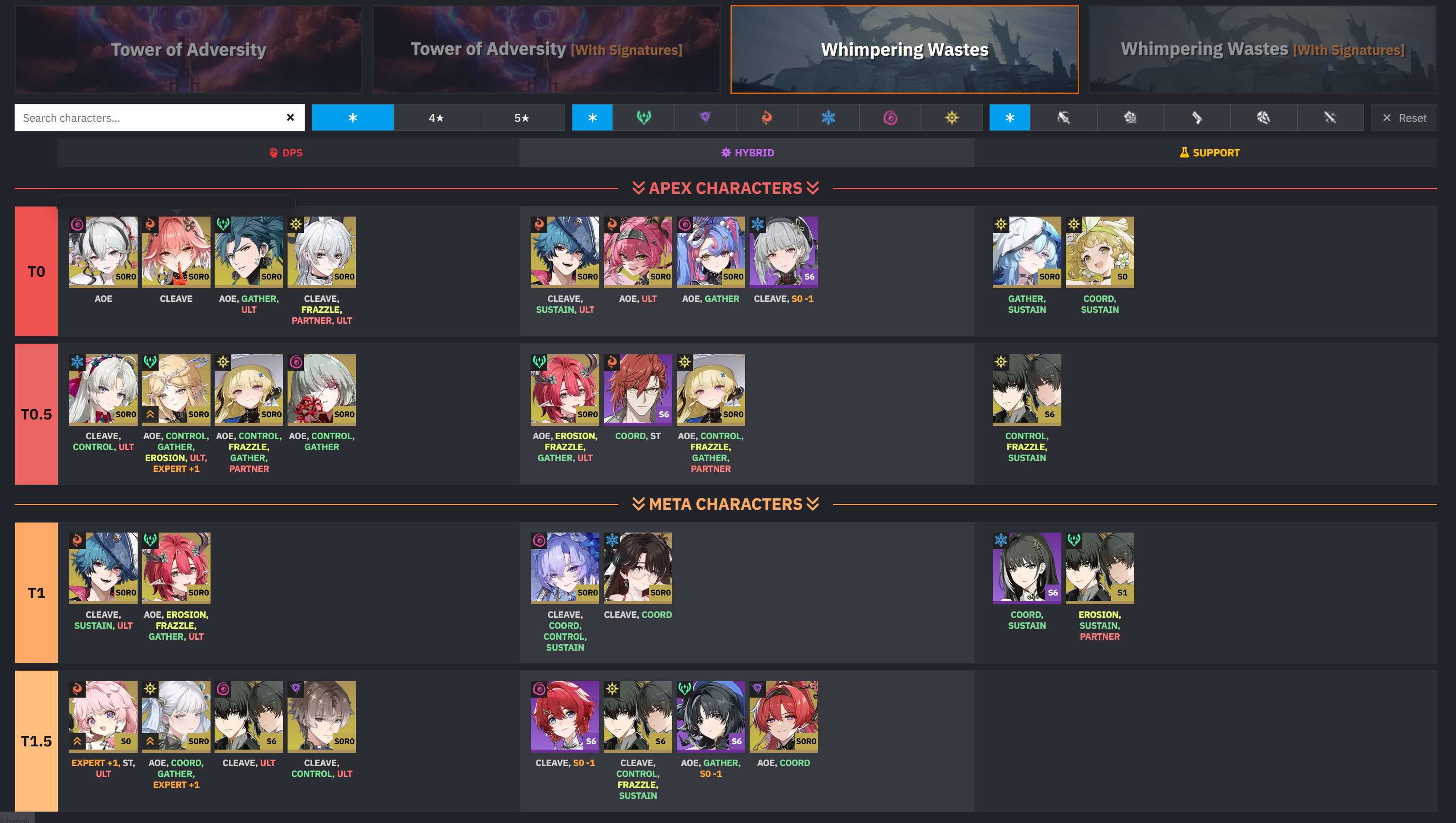Filter by Glacio snowflake element icon

pyautogui.click(x=828, y=118)
